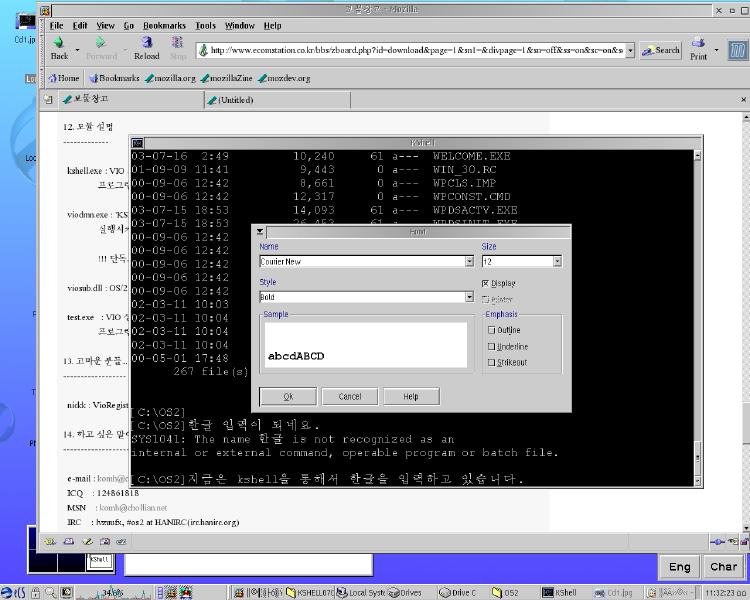Screen dimensions: 750x600
Task: Open the Back button history dropdown arrow
Action: pos(77,49)
